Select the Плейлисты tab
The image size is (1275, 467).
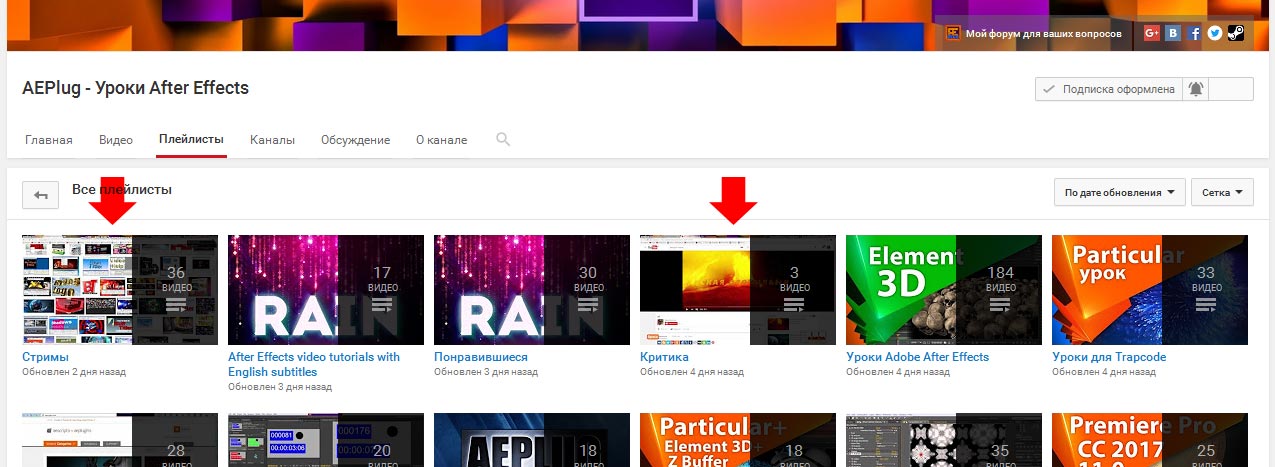pos(191,140)
